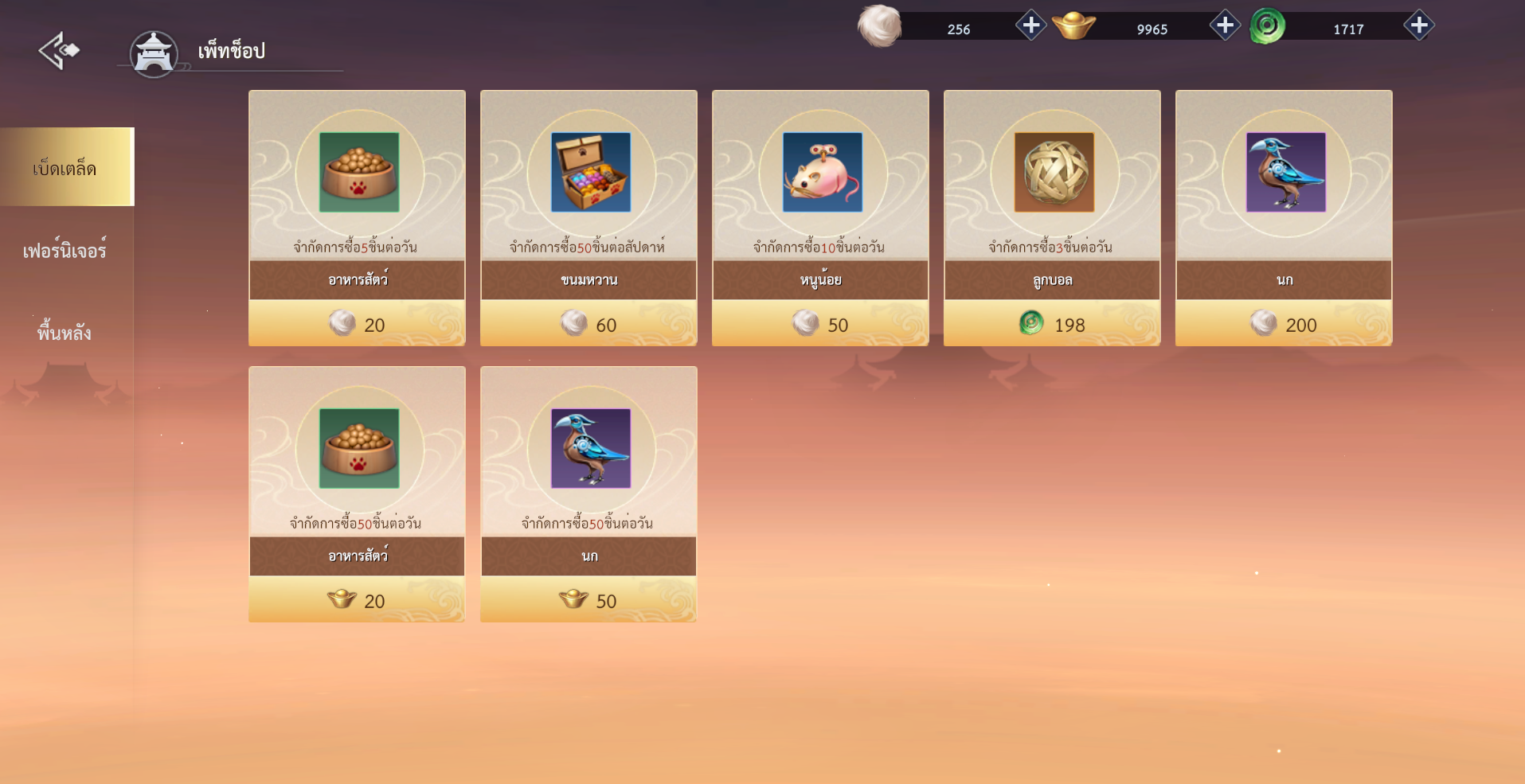
Task: Select the เบ็ดเตล็ด tab
Action: click(x=67, y=166)
